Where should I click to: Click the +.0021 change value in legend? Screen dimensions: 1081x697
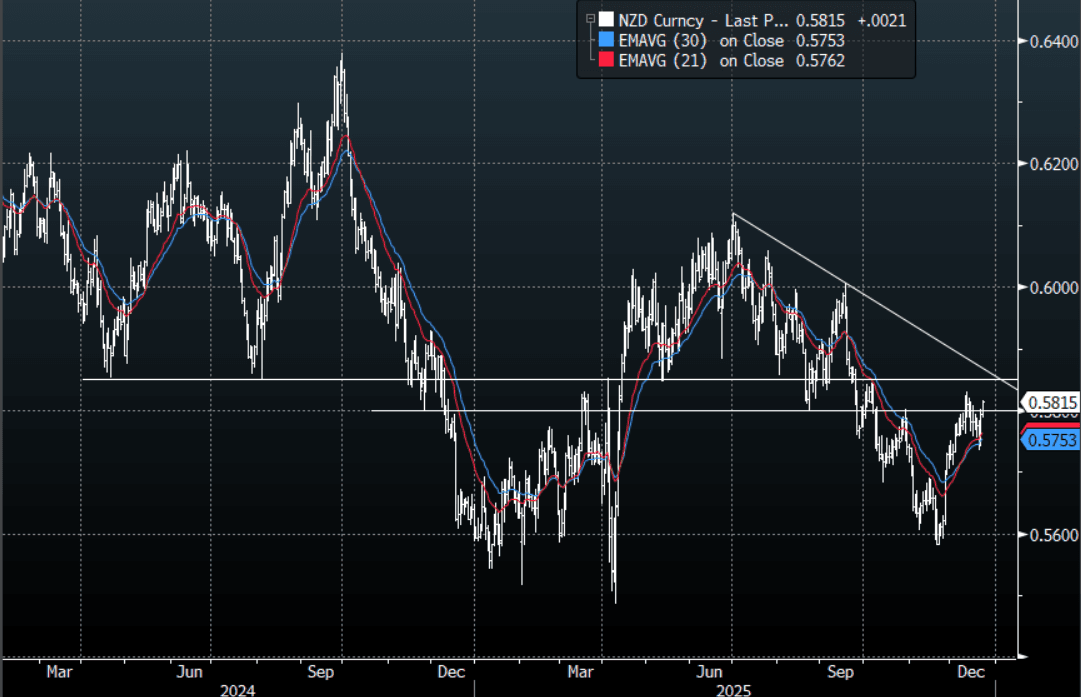(x=882, y=20)
